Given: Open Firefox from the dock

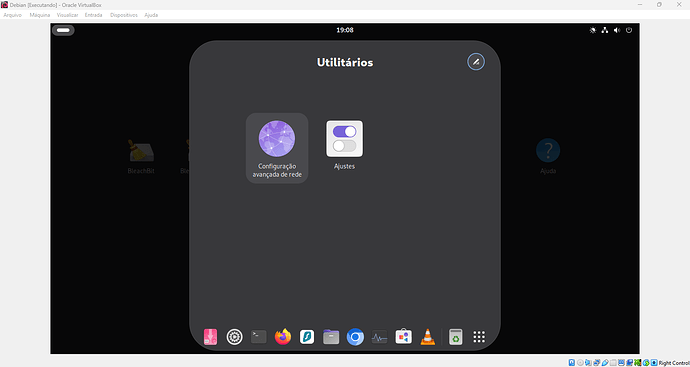Looking at the screenshot, I should point(283,337).
